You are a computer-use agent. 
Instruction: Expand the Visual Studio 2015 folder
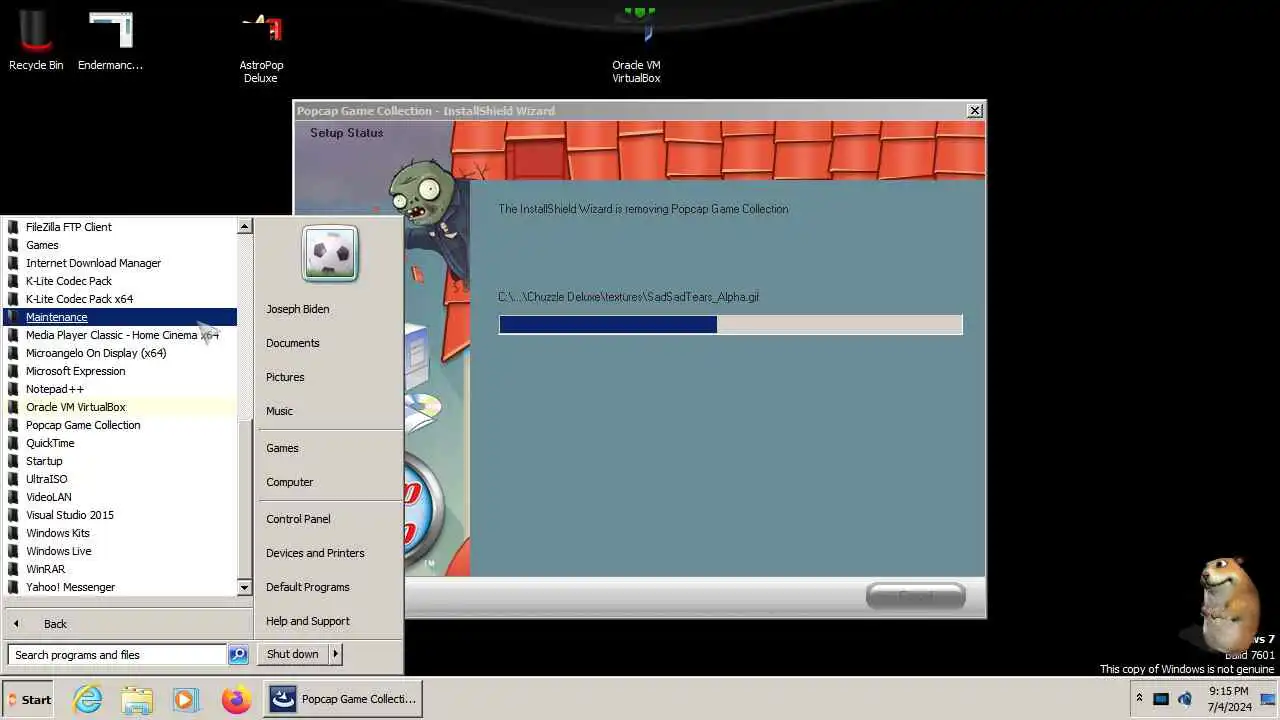(x=121, y=515)
